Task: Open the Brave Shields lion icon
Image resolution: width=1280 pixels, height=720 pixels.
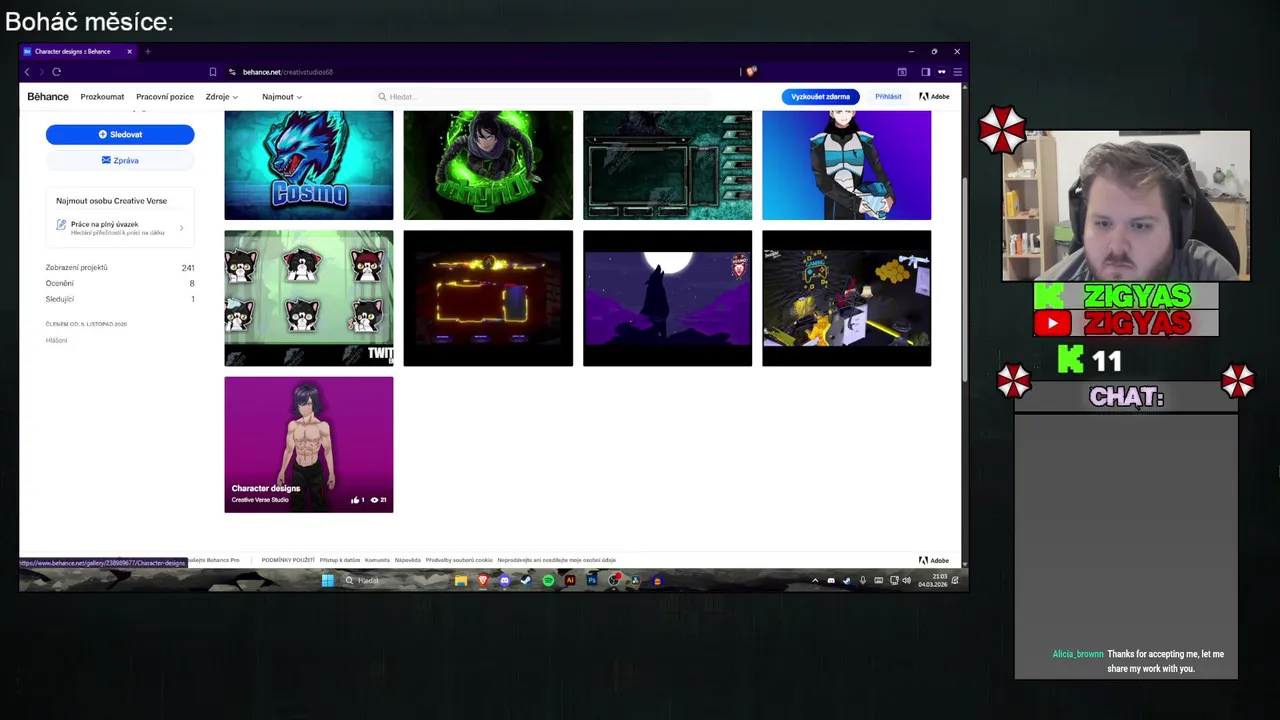Action: pyautogui.click(x=751, y=72)
